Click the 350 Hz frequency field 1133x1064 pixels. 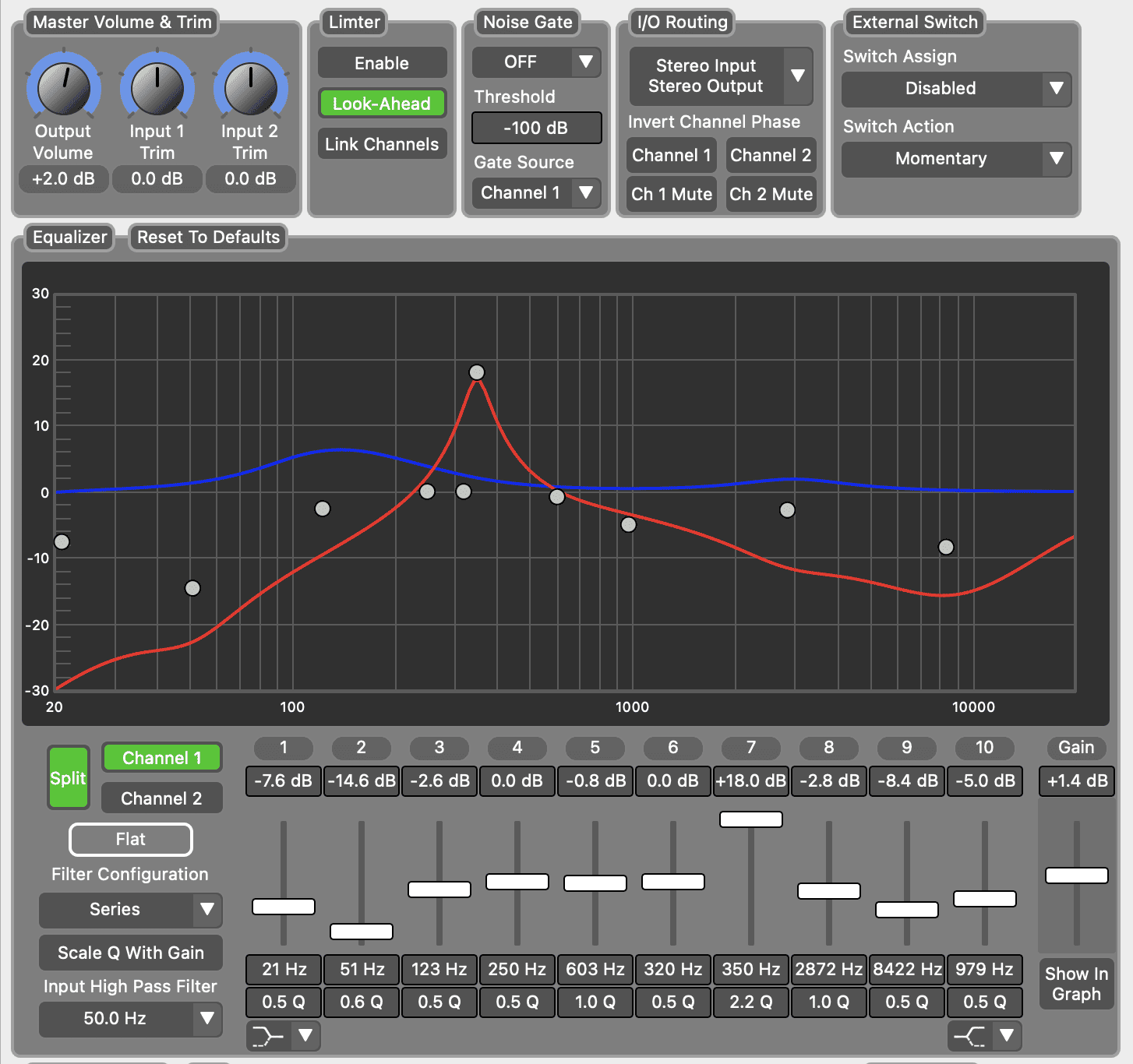751,970
